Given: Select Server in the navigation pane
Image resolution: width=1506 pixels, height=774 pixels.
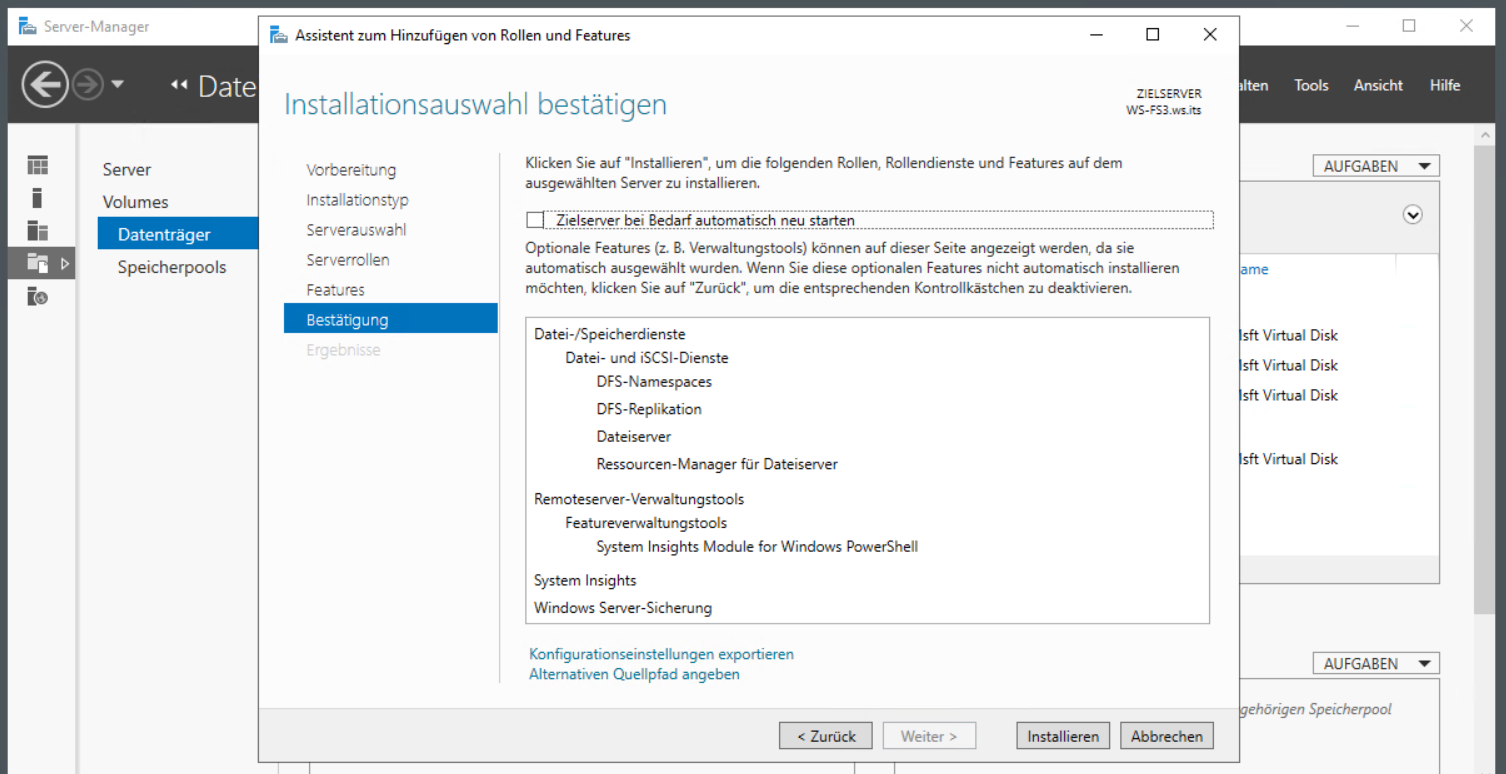Looking at the screenshot, I should click(127, 170).
